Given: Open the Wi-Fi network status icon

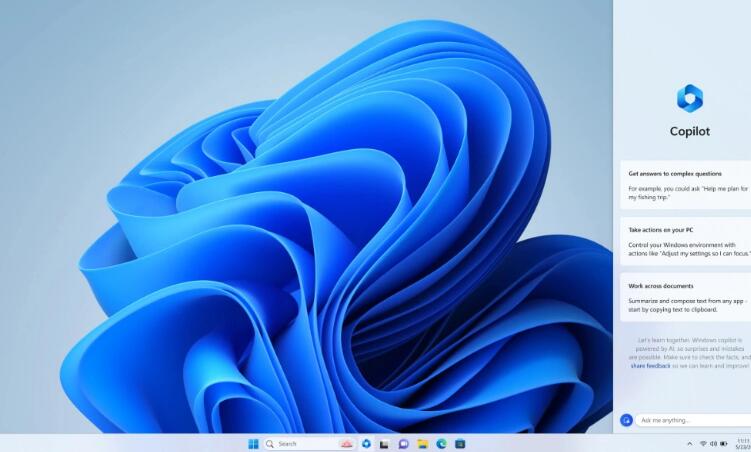Looking at the screenshot, I should (702, 443).
